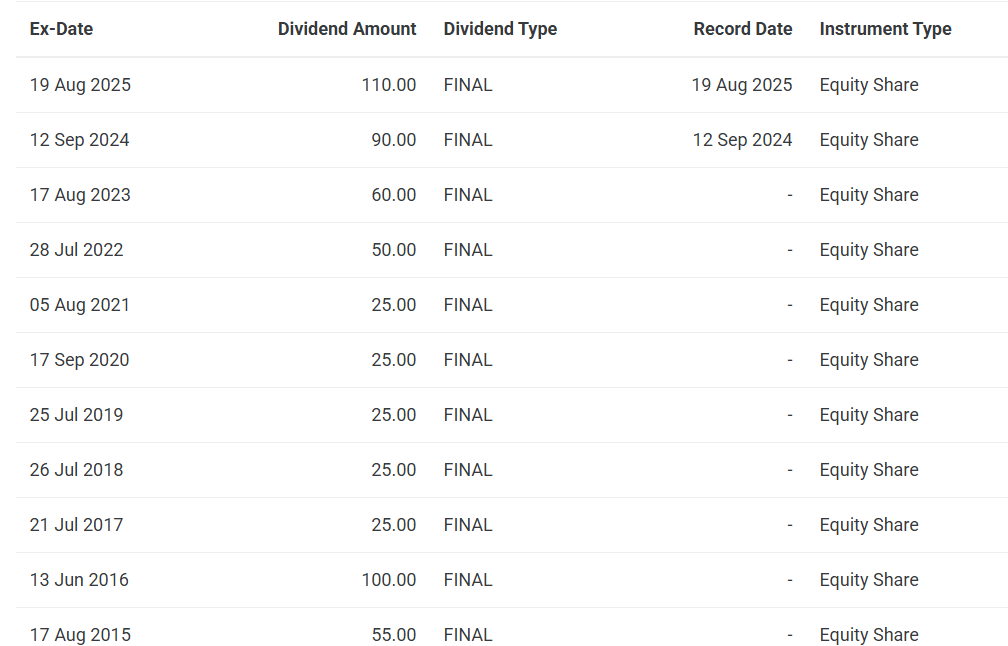The image size is (1008, 646).
Task: Click the 13 Jun 2016 ex-date
Action: (79, 580)
